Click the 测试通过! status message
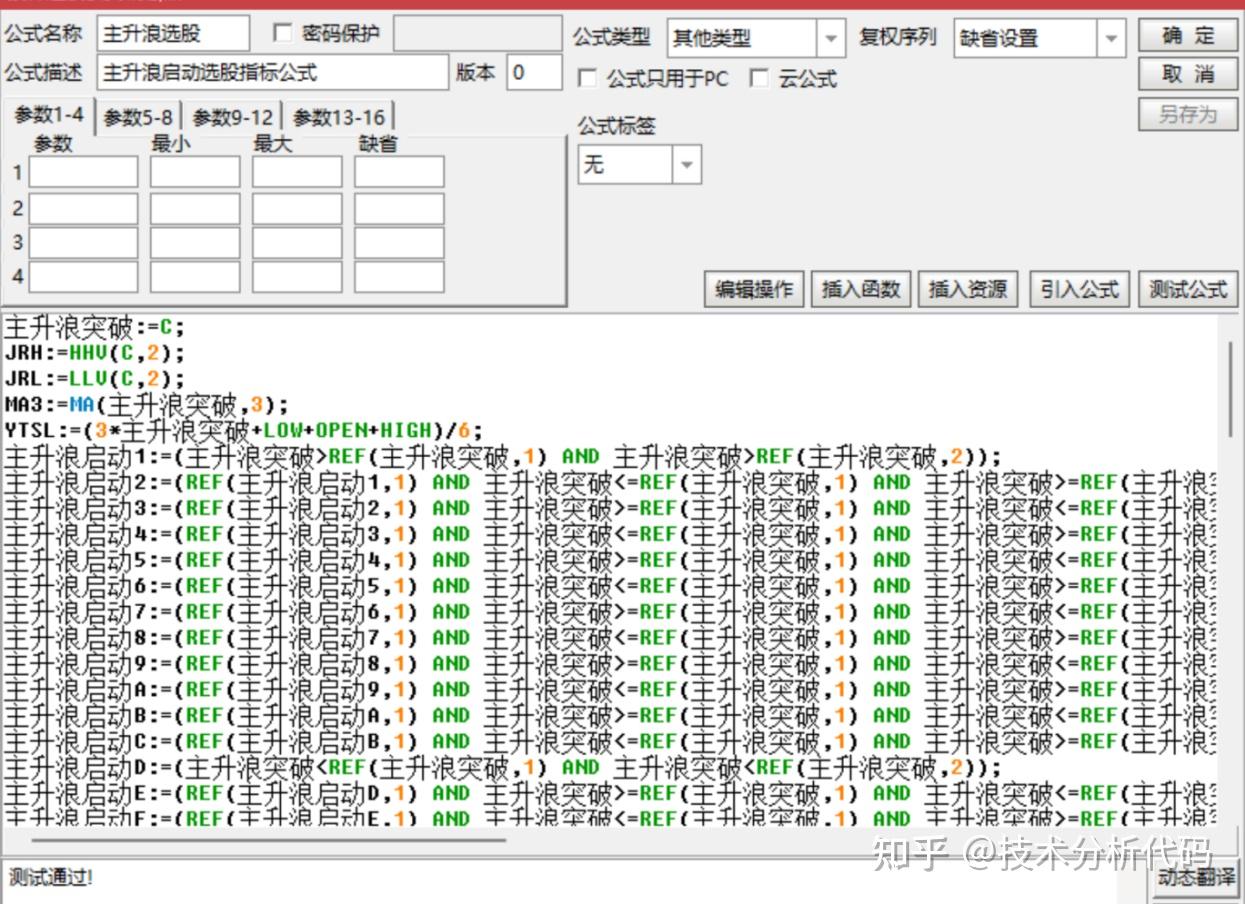 [51, 878]
